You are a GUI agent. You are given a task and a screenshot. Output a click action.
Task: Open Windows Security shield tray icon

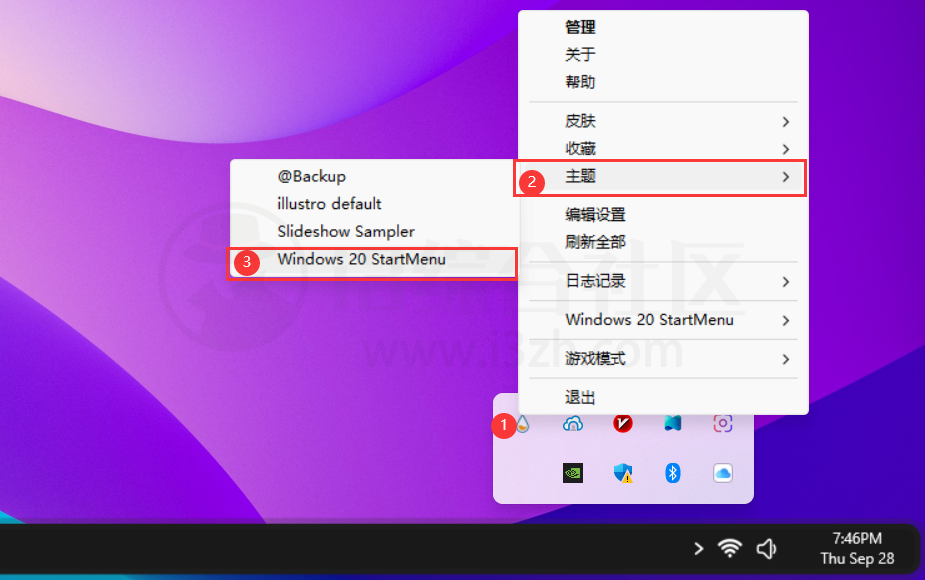pos(623,473)
